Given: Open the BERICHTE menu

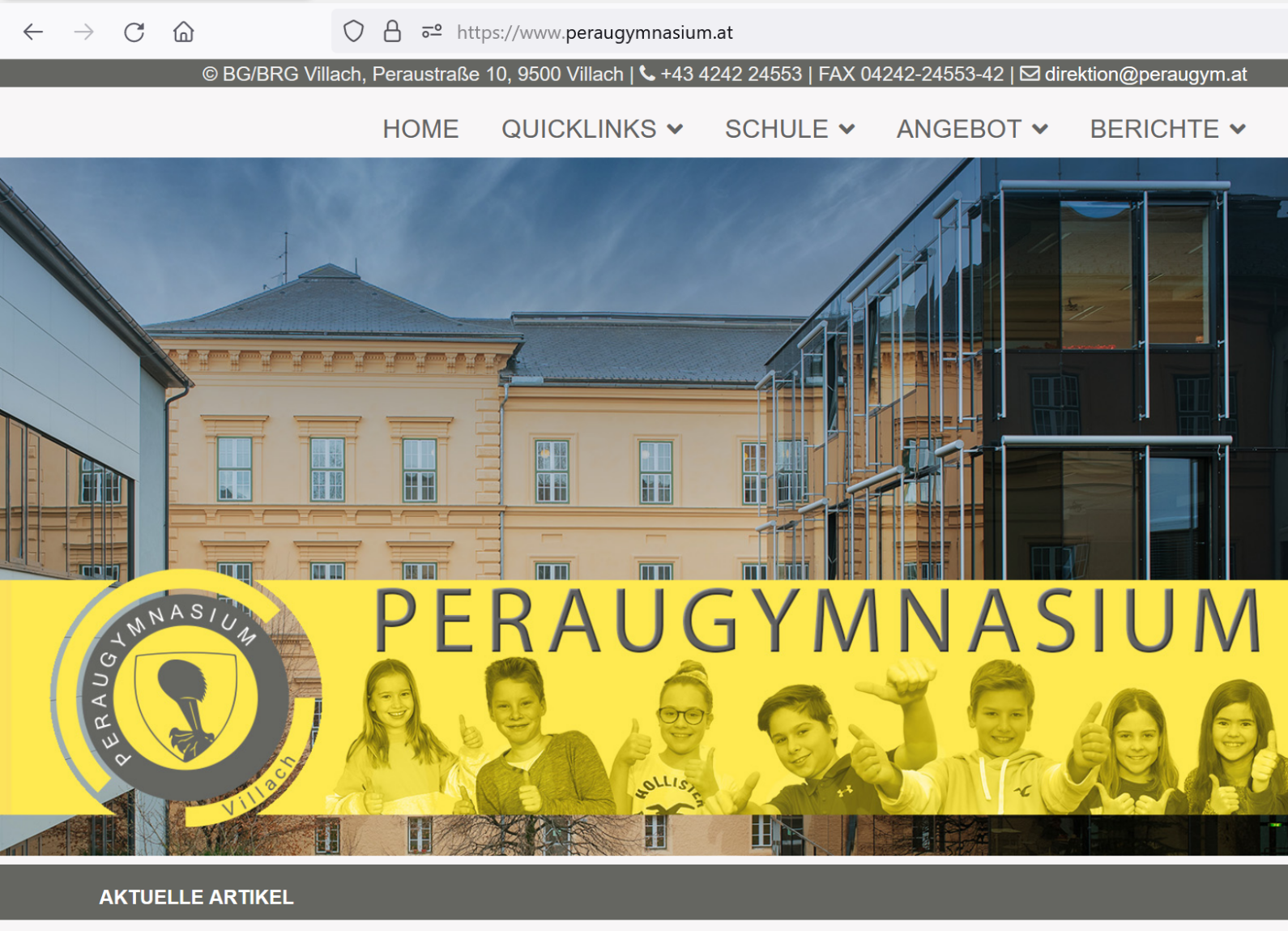Looking at the screenshot, I should click(x=1154, y=129).
